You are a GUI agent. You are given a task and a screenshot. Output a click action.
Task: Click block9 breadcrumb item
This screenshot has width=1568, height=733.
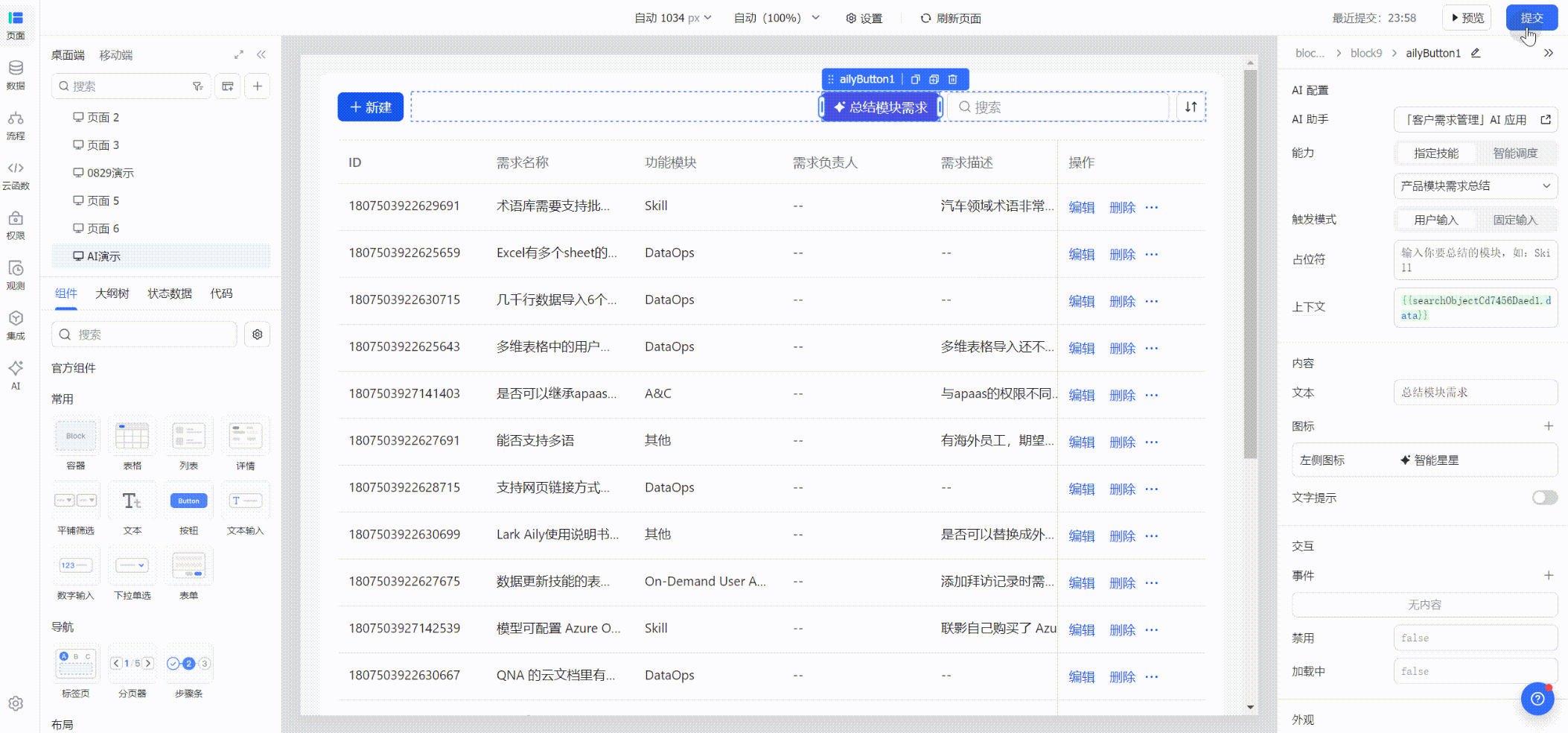pyautogui.click(x=1366, y=53)
